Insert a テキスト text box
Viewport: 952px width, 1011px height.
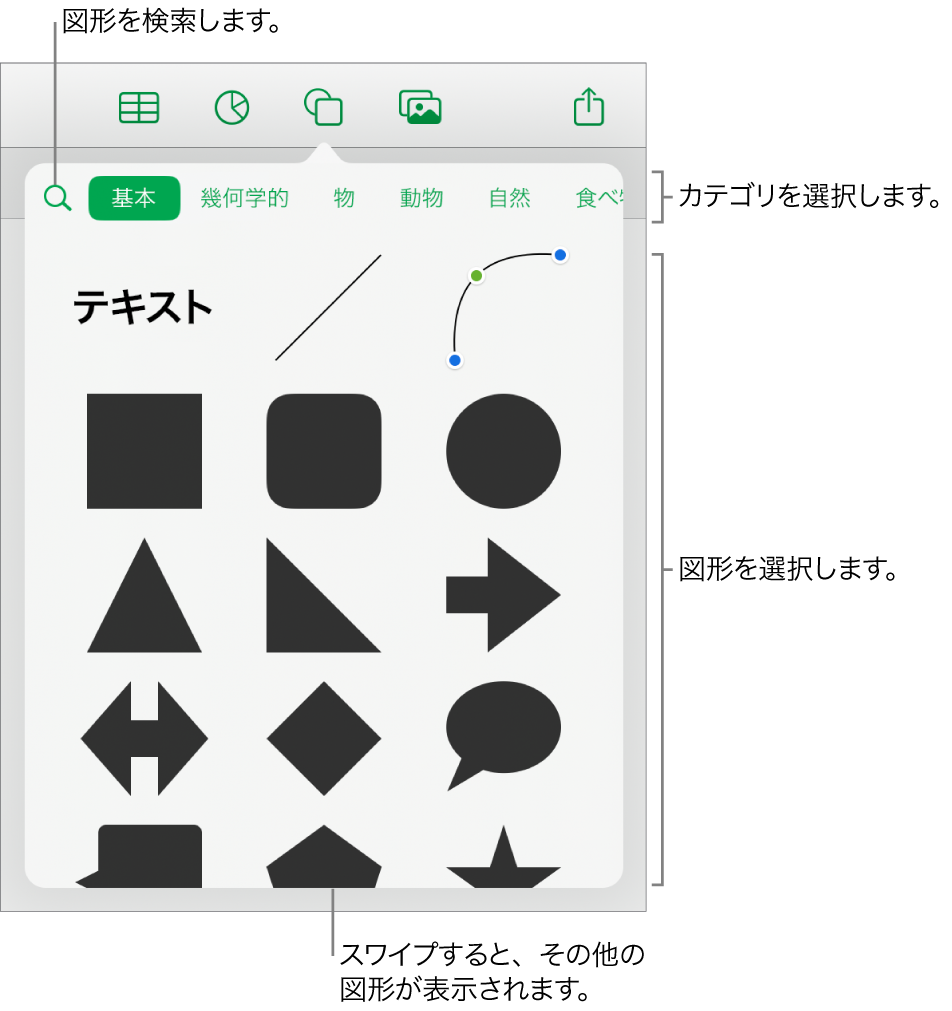click(143, 307)
